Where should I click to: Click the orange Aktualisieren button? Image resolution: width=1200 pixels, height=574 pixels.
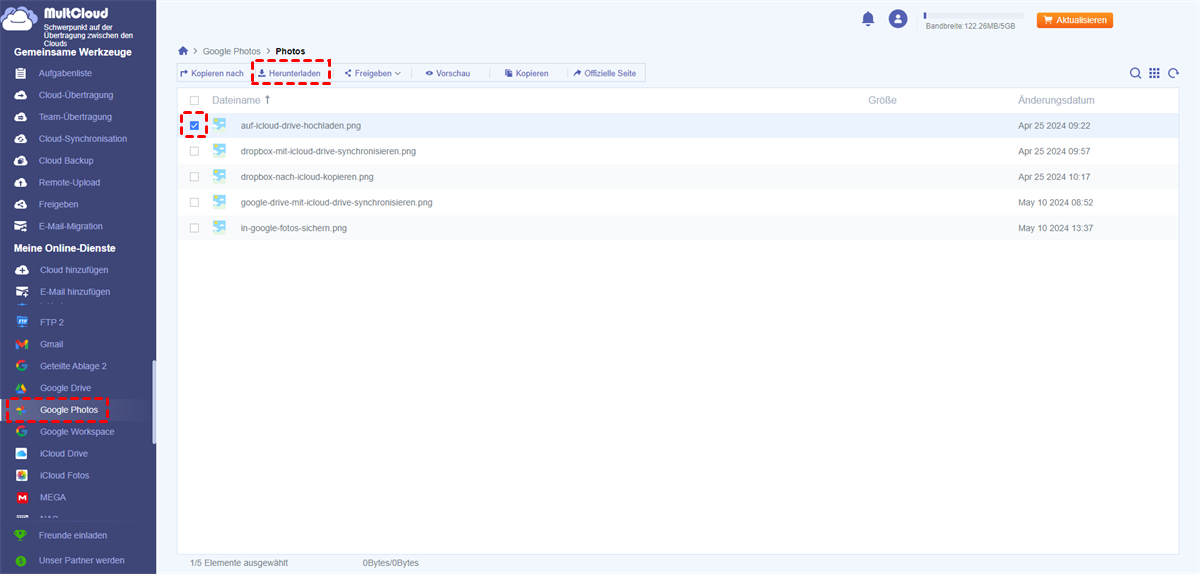(x=1075, y=20)
